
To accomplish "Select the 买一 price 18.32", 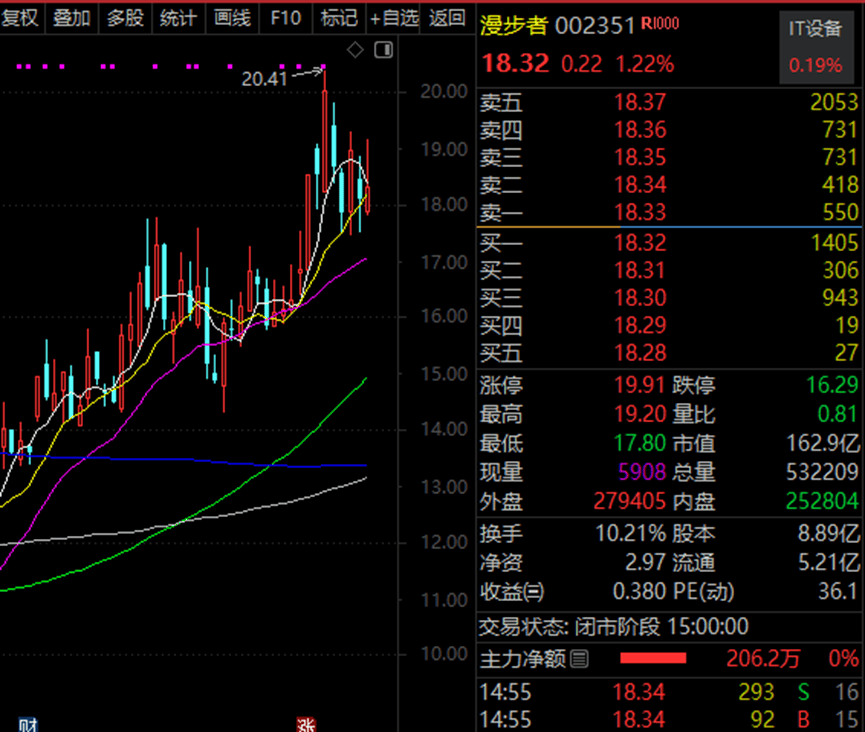I will coord(640,243).
